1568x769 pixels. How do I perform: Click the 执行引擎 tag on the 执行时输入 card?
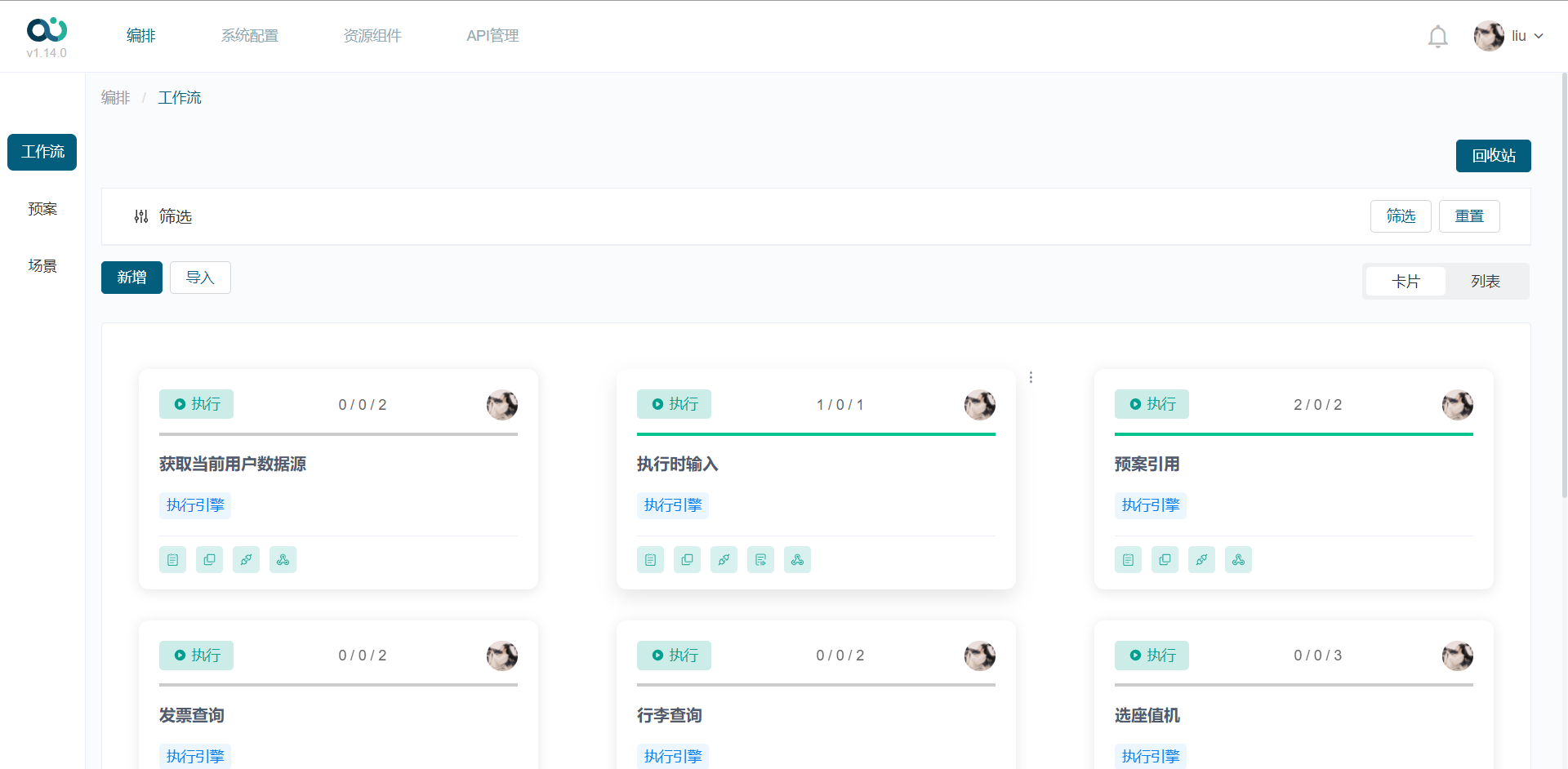(x=673, y=505)
